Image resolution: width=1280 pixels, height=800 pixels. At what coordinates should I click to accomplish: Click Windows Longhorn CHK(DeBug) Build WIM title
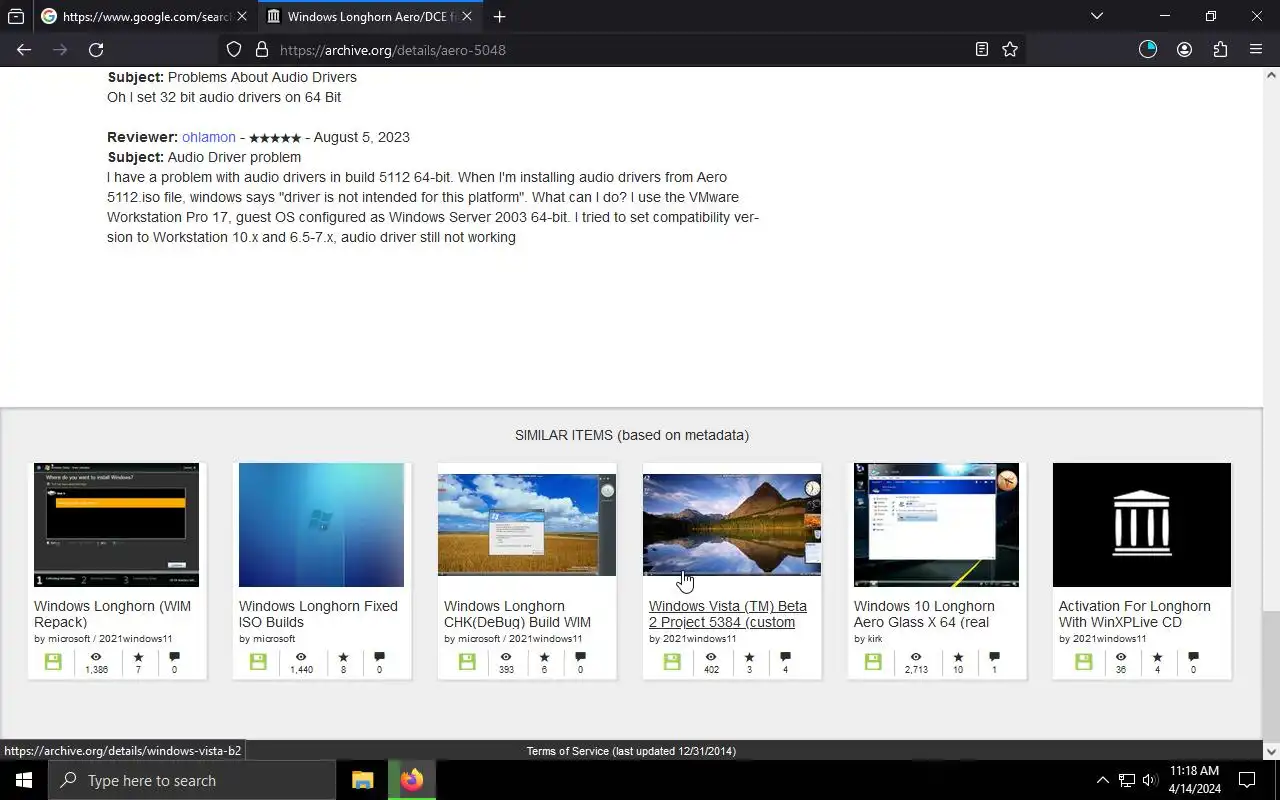[517, 614]
